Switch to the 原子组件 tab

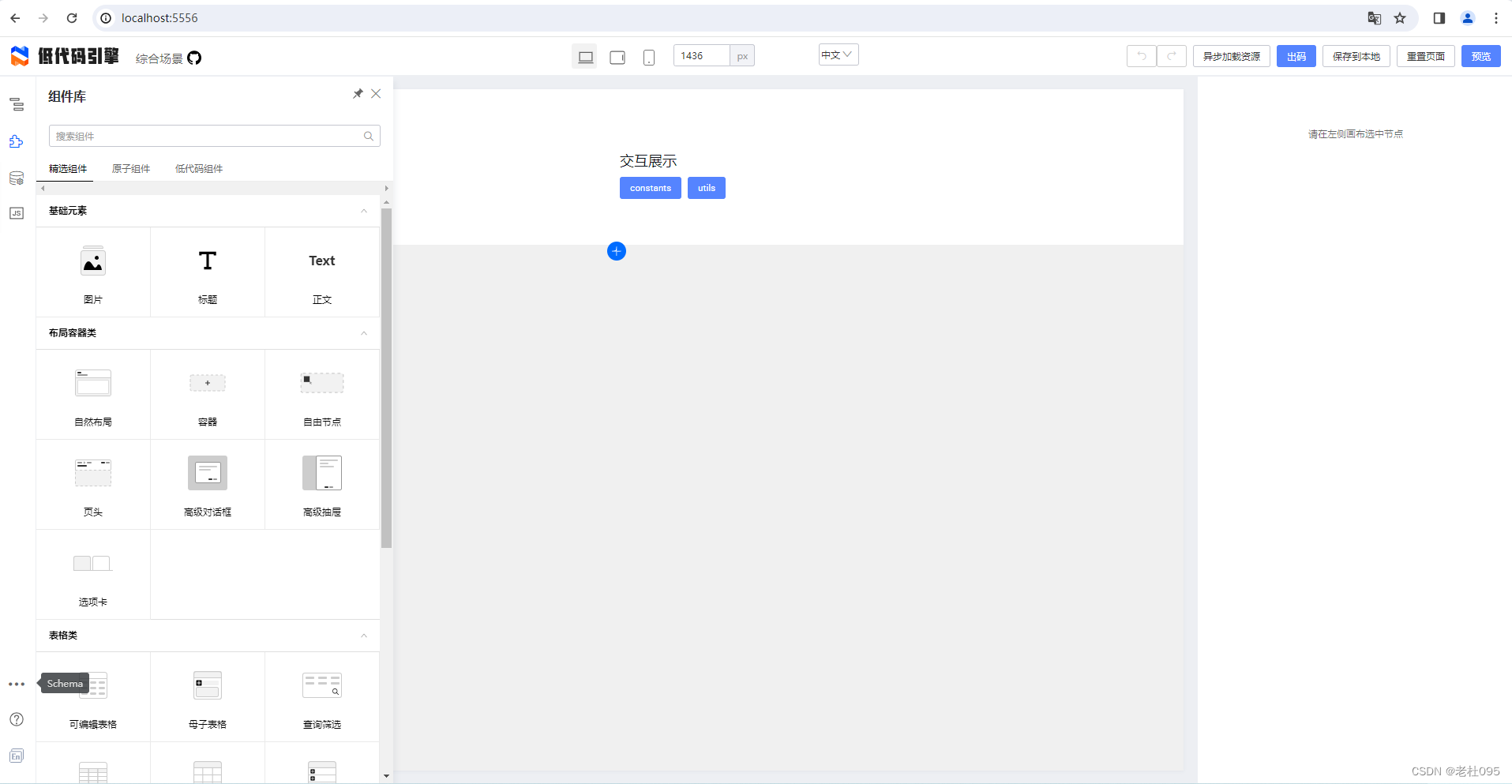pos(131,169)
